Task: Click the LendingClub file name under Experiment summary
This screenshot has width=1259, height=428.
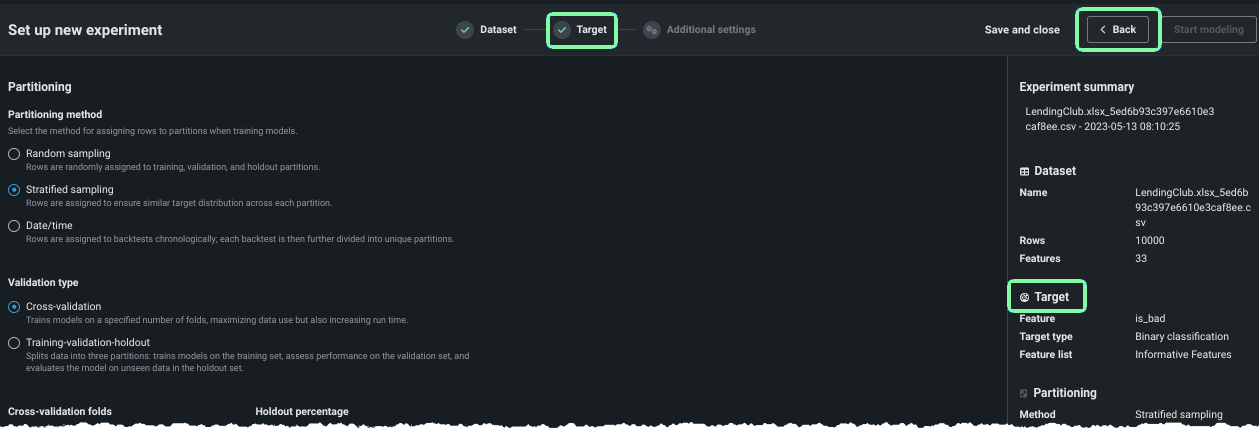Action: click(x=1119, y=119)
